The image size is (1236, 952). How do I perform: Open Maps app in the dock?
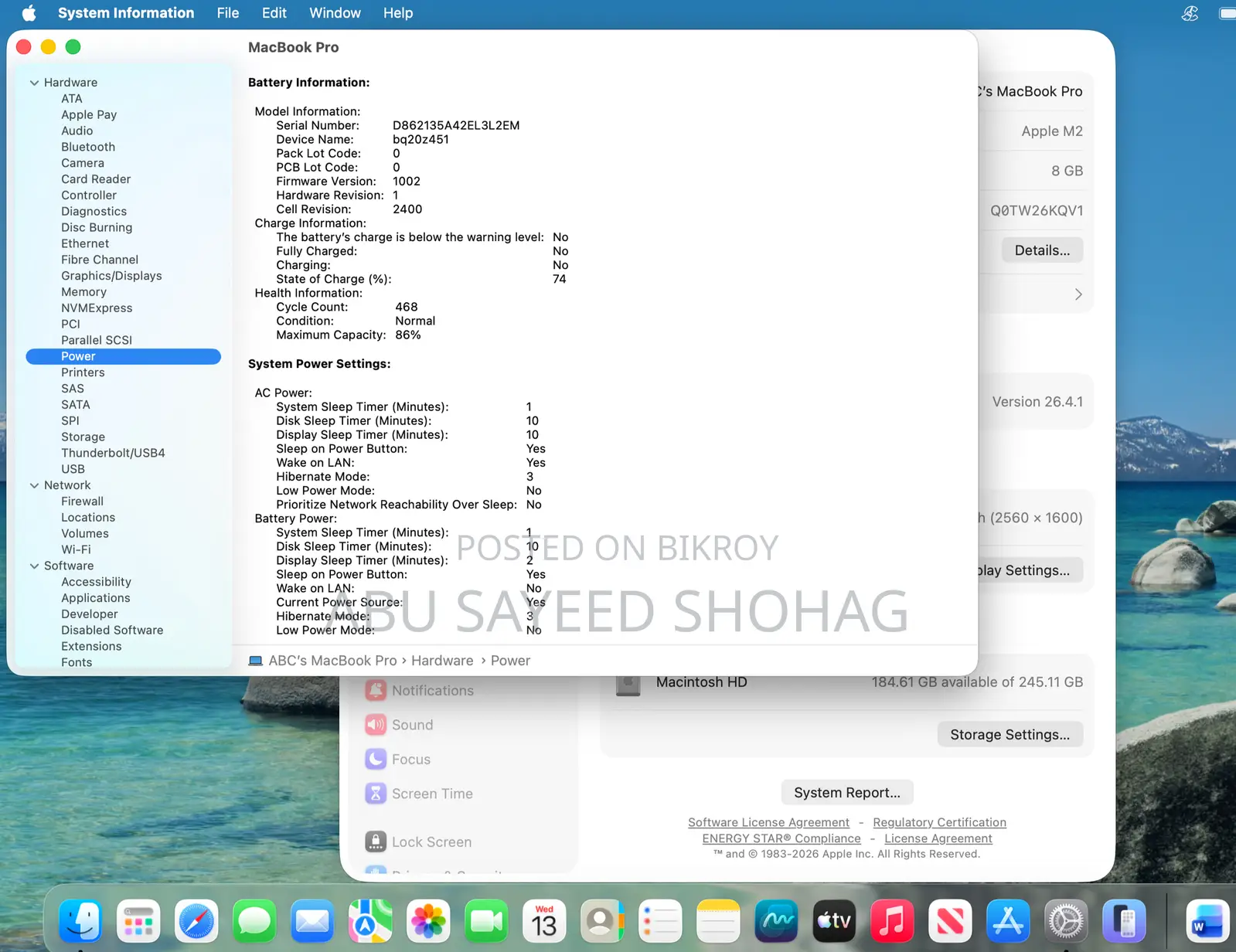tap(370, 921)
